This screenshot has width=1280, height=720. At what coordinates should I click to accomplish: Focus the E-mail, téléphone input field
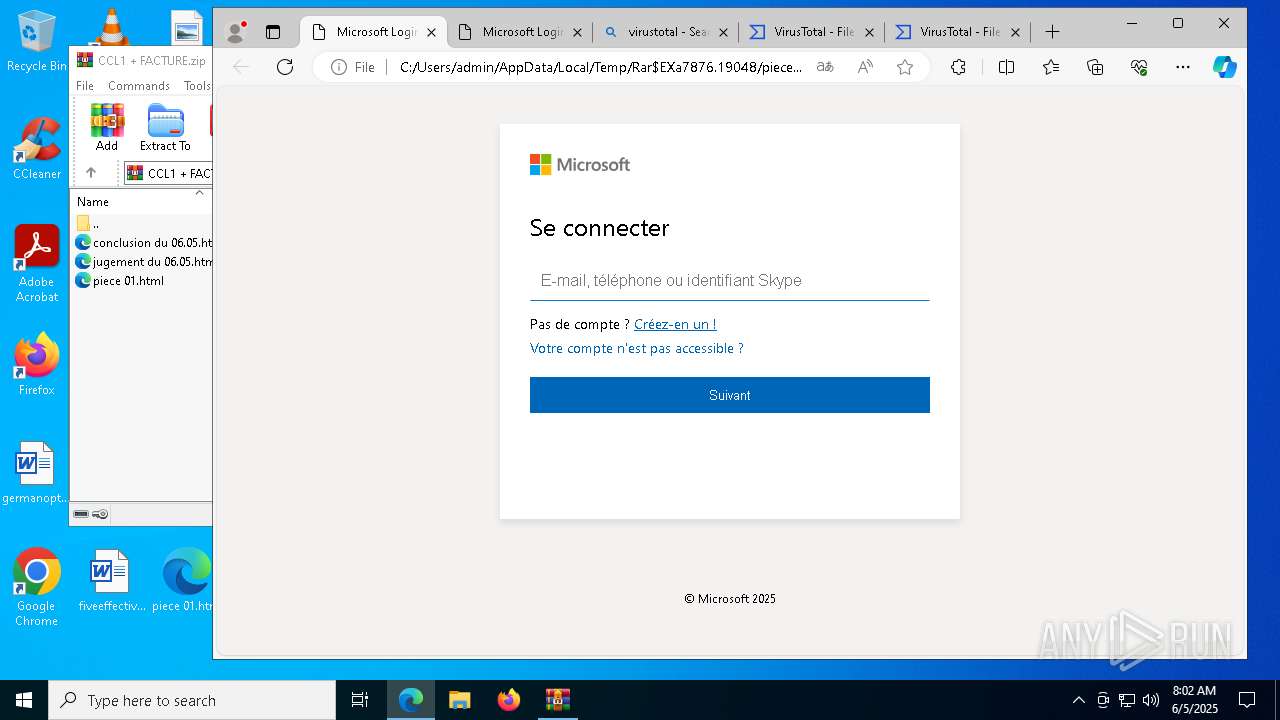tap(730, 281)
